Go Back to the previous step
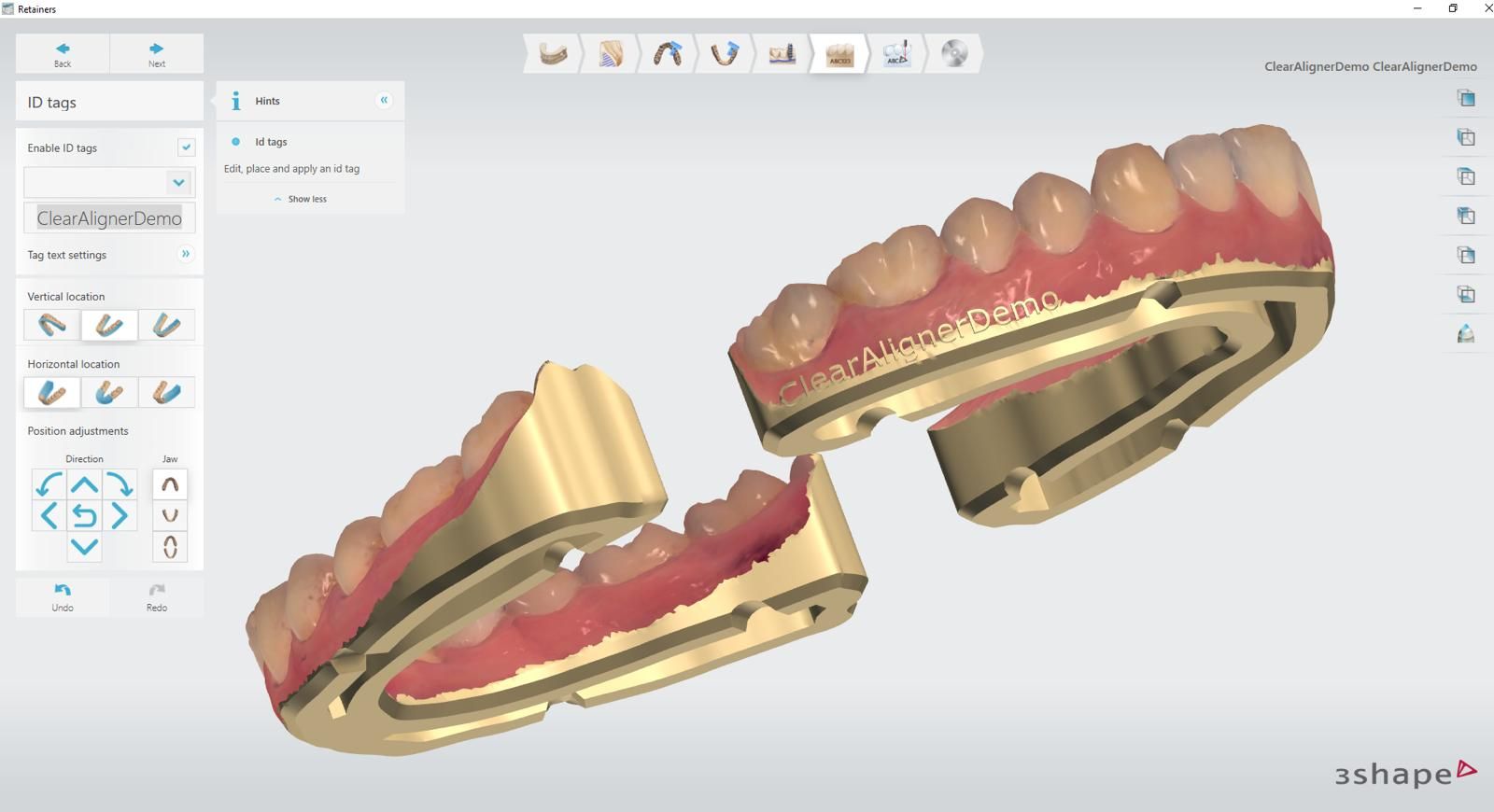The image size is (1494, 812). 63,54
